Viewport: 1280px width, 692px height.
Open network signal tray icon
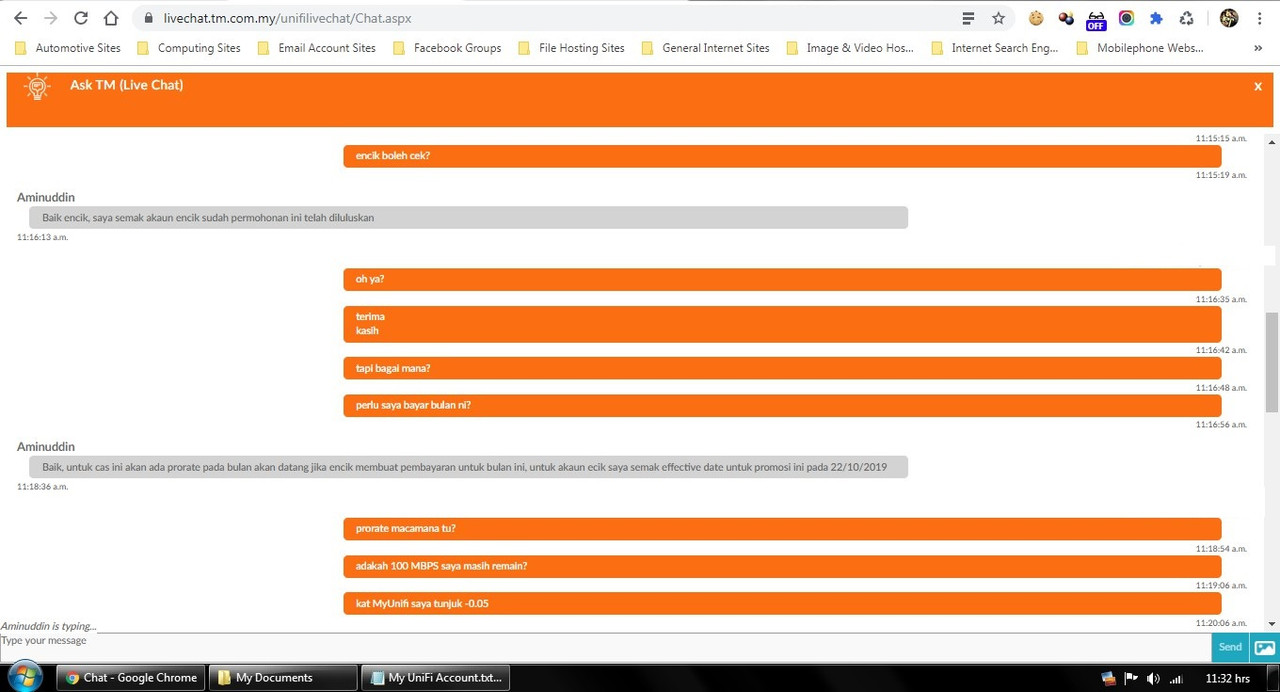pos(1177,678)
